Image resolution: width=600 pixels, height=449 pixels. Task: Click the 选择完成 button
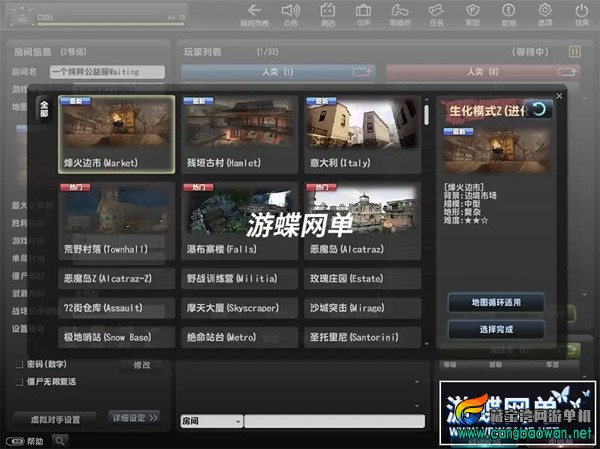pos(496,329)
